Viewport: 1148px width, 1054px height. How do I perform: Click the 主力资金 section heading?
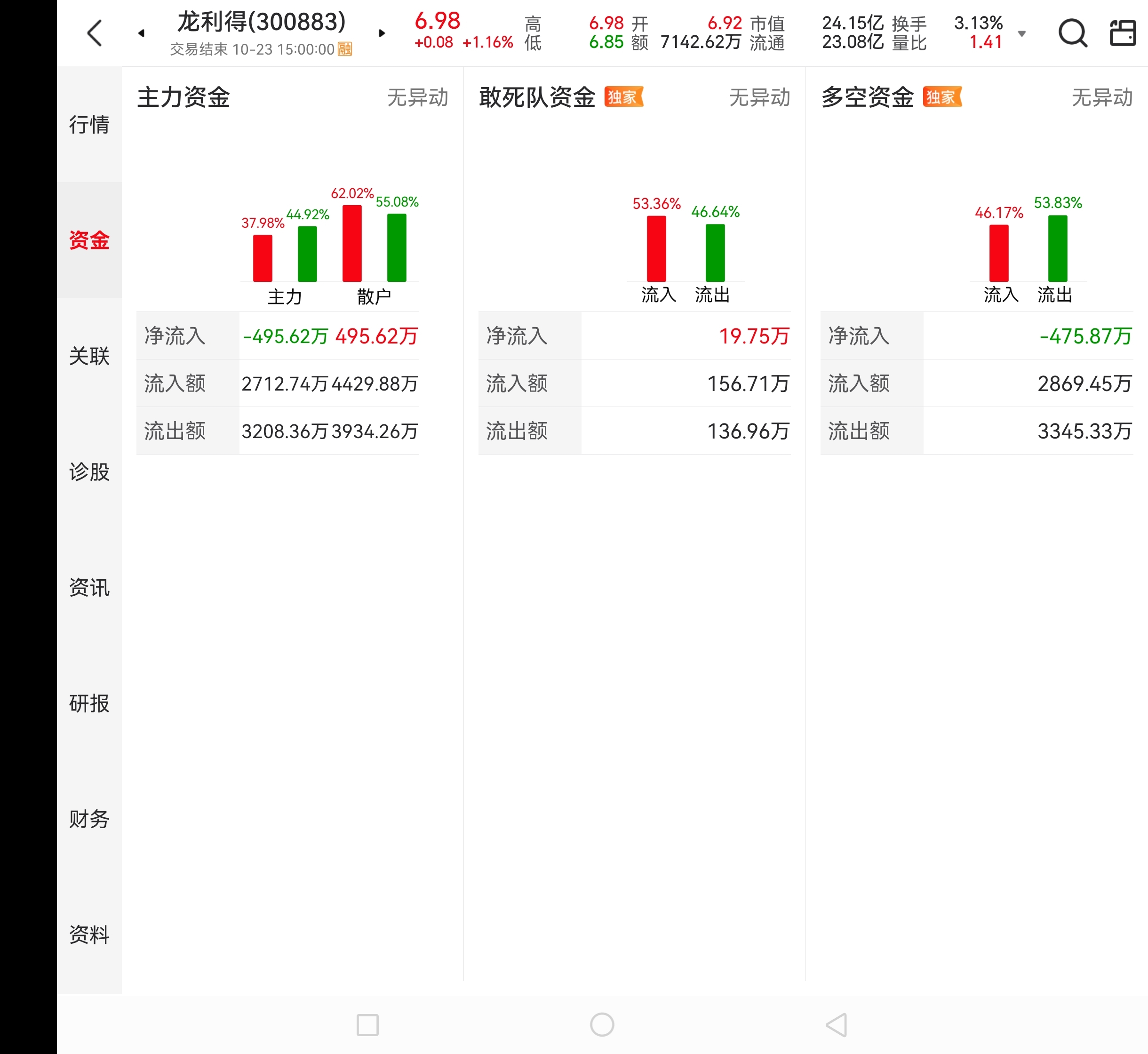(183, 97)
